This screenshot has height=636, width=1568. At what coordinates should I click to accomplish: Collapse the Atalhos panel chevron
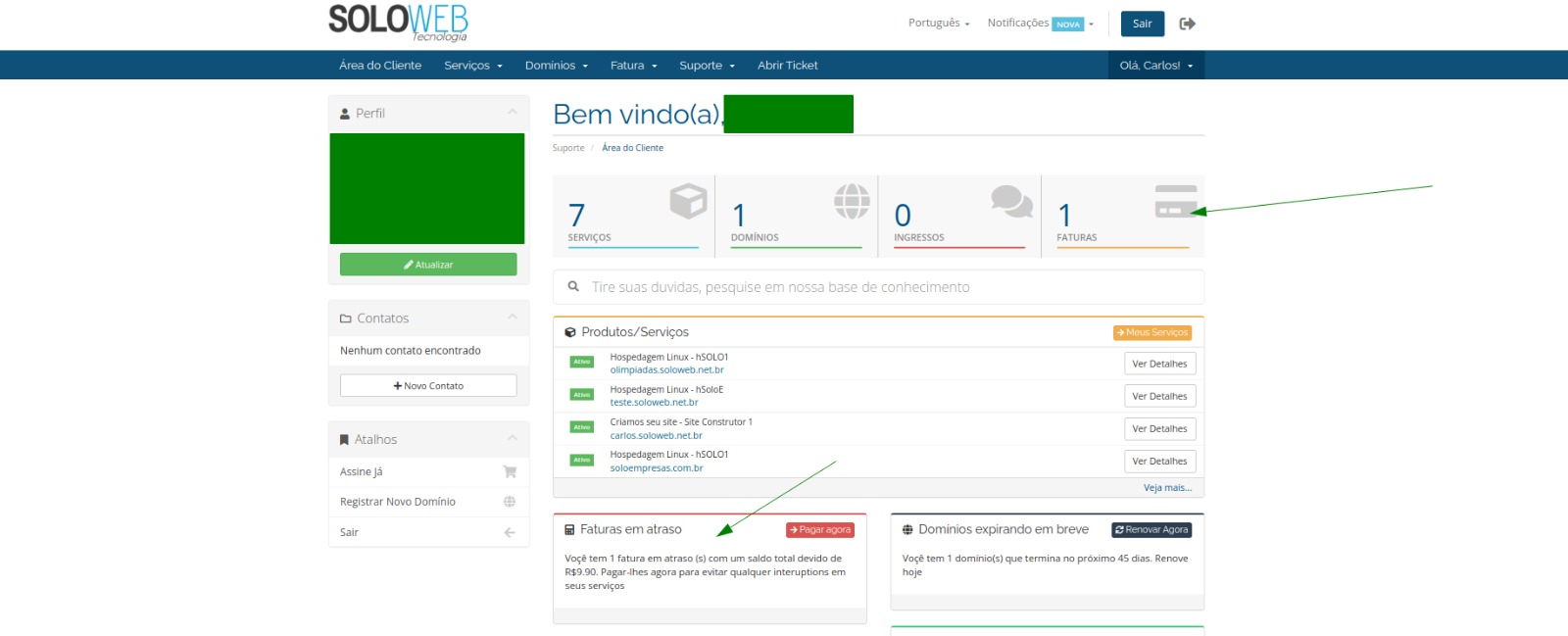pyautogui.click(x=512, y=439)
